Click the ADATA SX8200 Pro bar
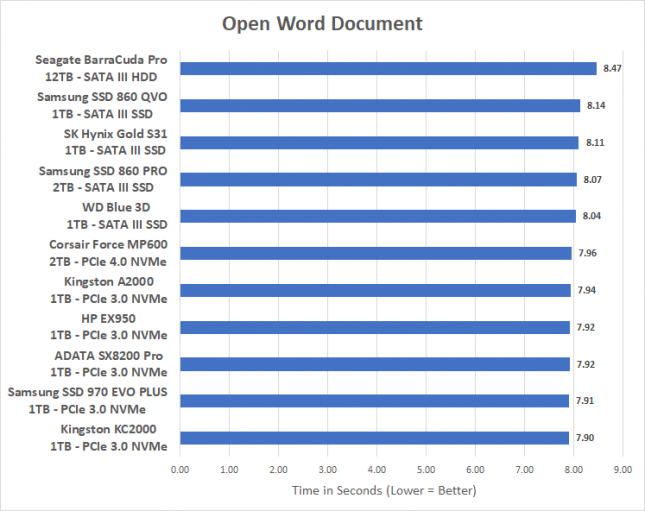The image size is (645, 511). point(375,365)
